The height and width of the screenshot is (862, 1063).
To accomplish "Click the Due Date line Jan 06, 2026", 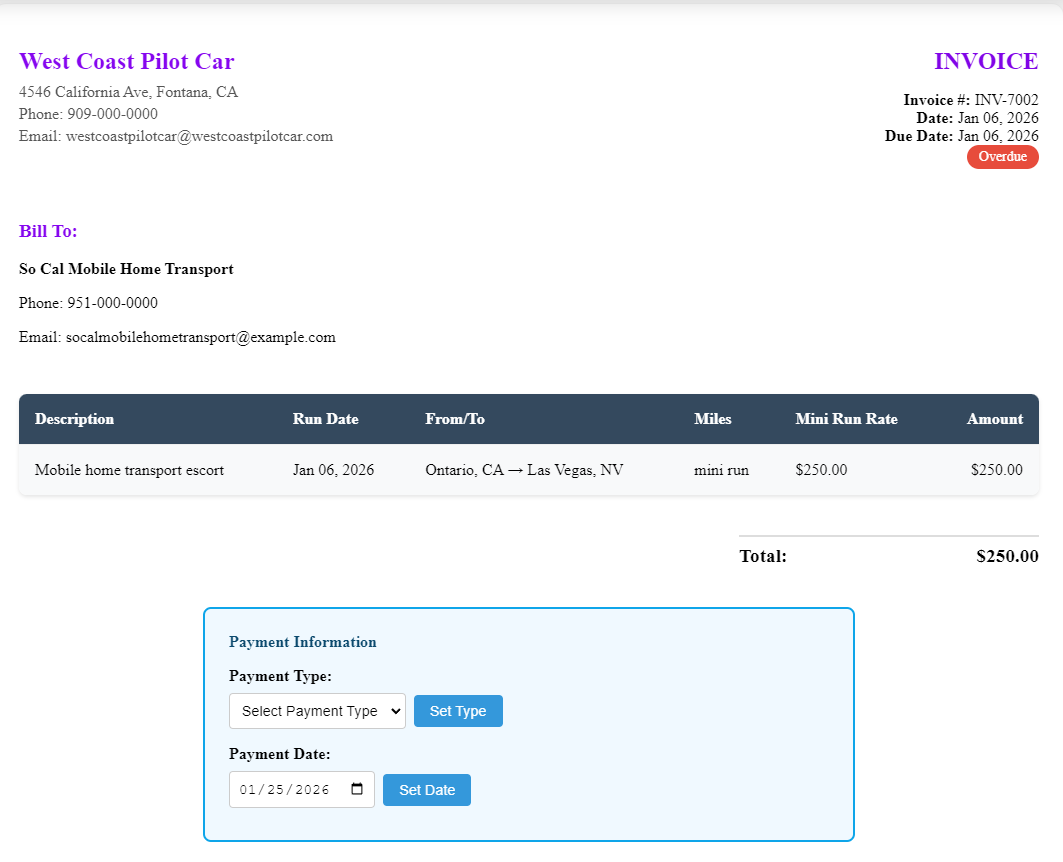I will pos(961,136).
